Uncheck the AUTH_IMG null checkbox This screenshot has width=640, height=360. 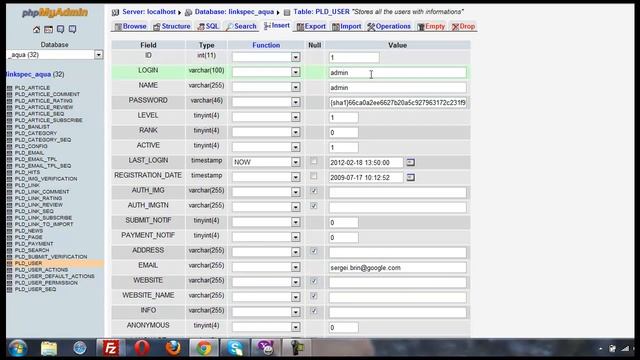point(313,191)
